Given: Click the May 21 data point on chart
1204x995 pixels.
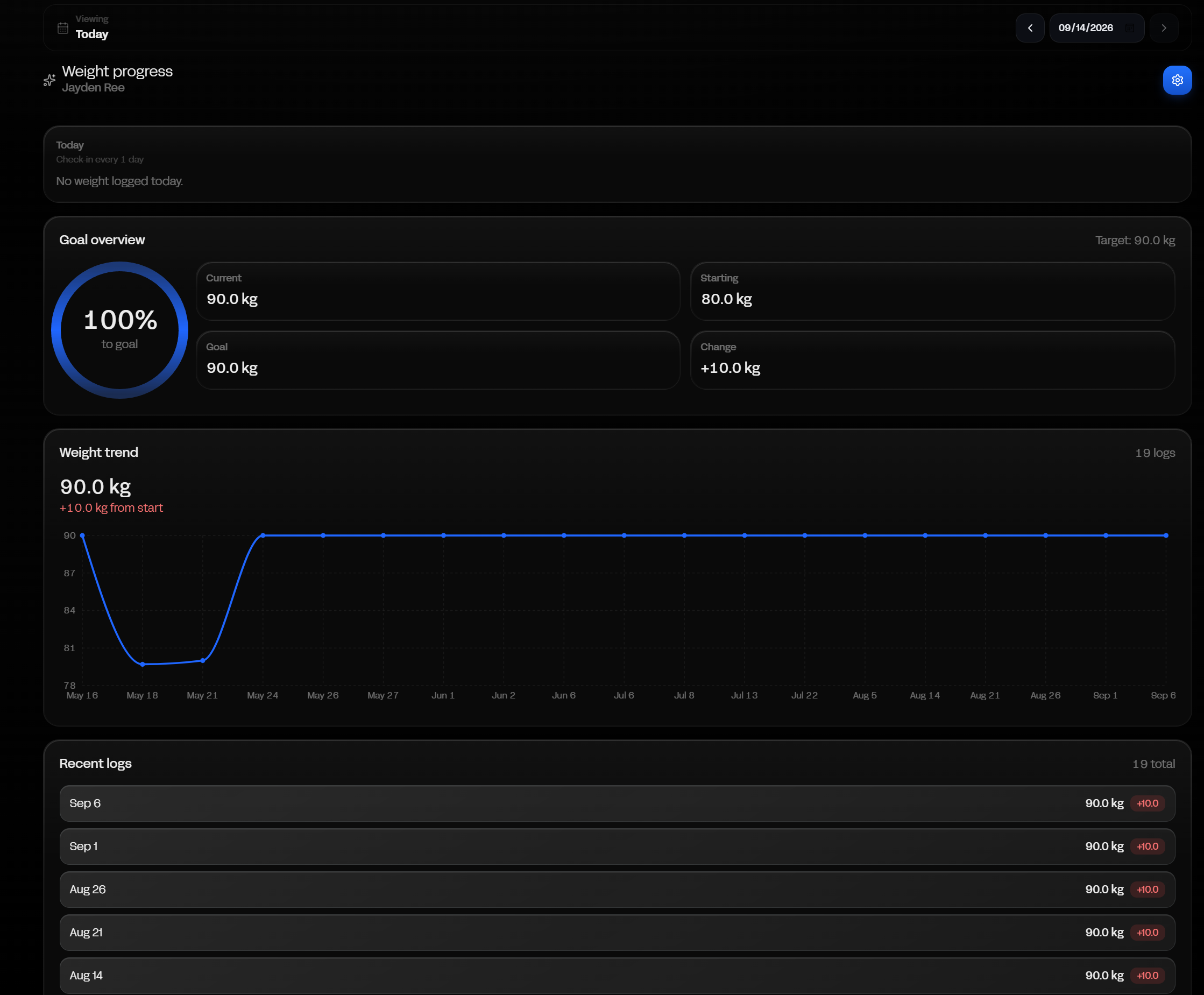Looking at the screenshot, I should (x=203, y=660).
